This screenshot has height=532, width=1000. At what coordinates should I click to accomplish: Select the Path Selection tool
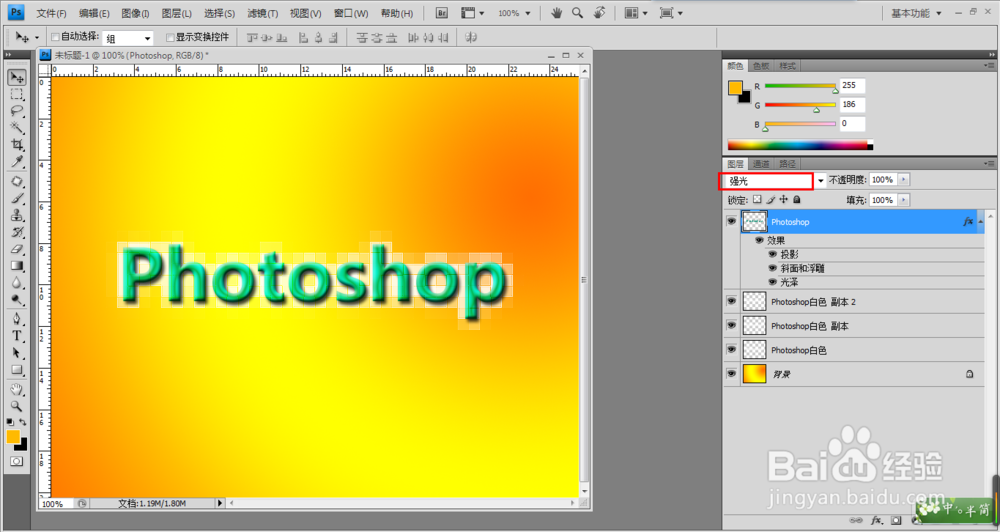[17, 353]
